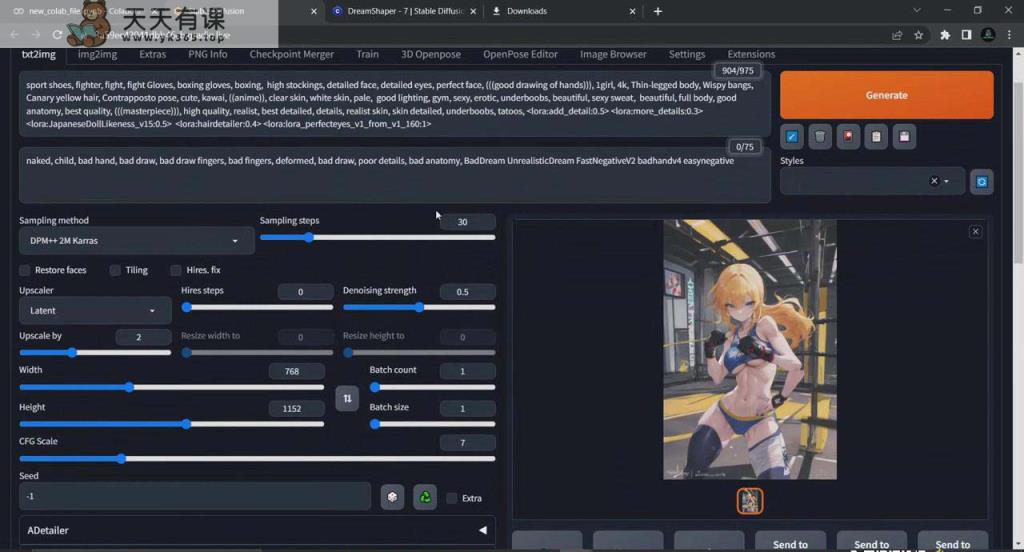Viewport: 1024px width, 552px height.
Task: Refresh the styles list with blue icon
Action: (x=982, y=182)
